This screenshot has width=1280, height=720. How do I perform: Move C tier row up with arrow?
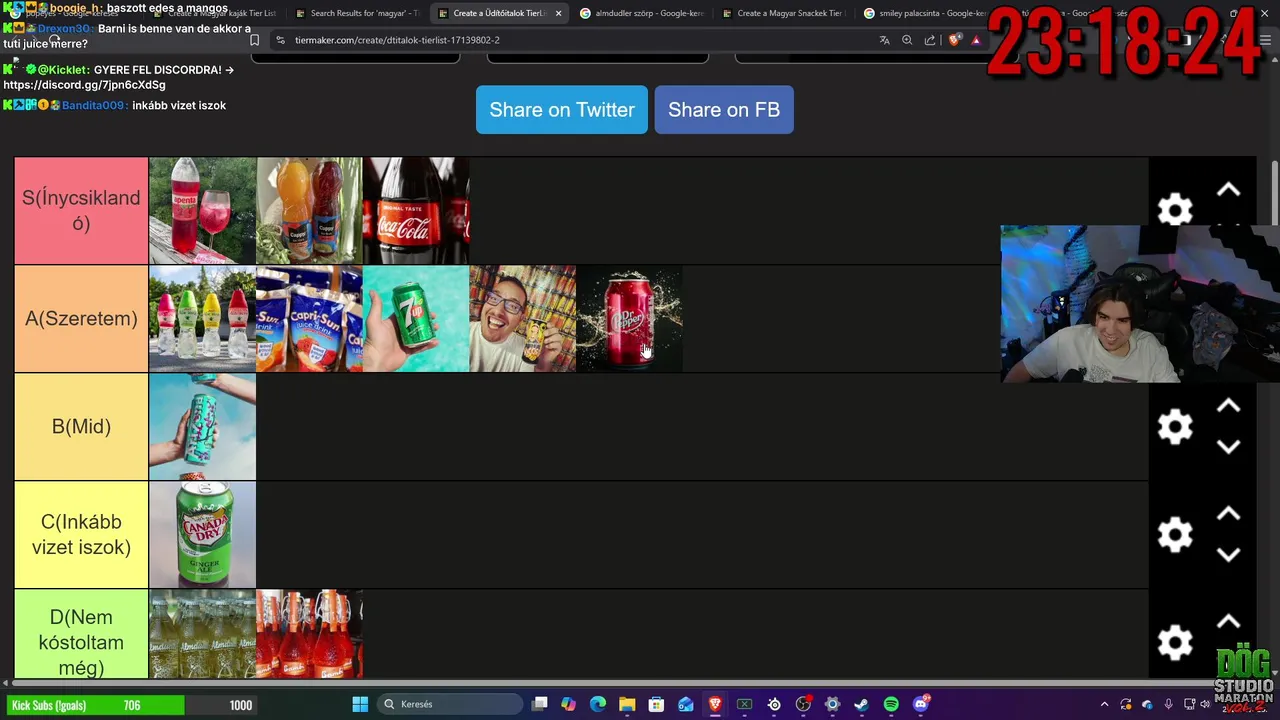click(1228, 514)
